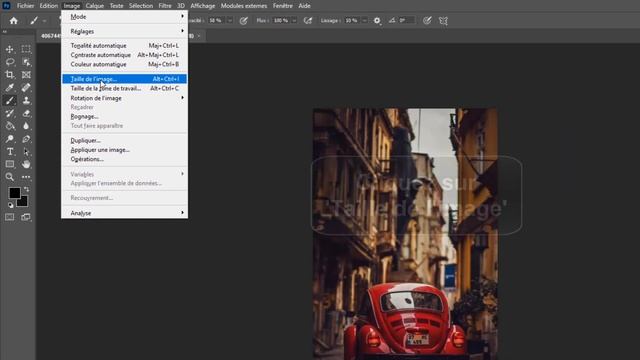Open the Flux percentage dropdown

point(294,20)
